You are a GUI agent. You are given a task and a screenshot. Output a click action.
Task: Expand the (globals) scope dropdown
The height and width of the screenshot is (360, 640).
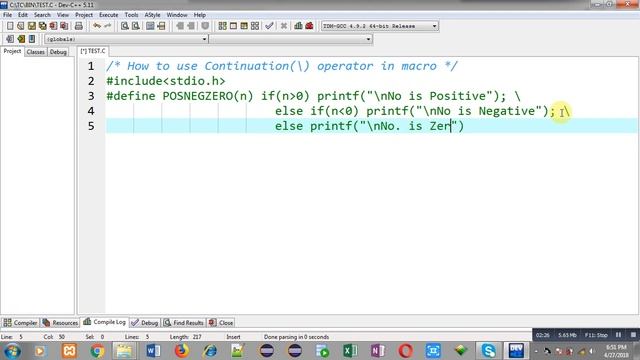tap(204, 39)
